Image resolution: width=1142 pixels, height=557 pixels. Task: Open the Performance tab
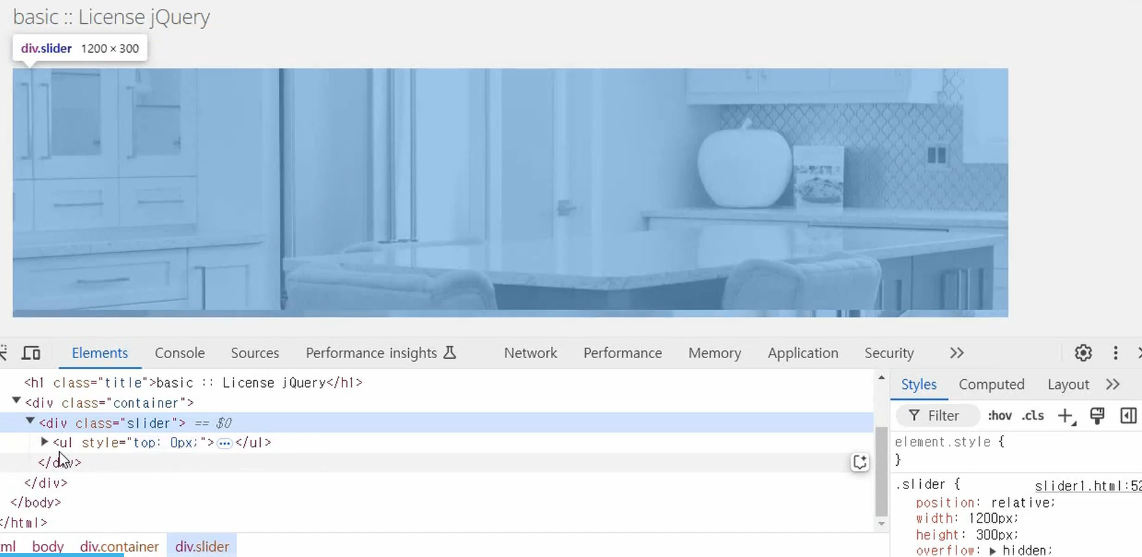tap(623, 353)
